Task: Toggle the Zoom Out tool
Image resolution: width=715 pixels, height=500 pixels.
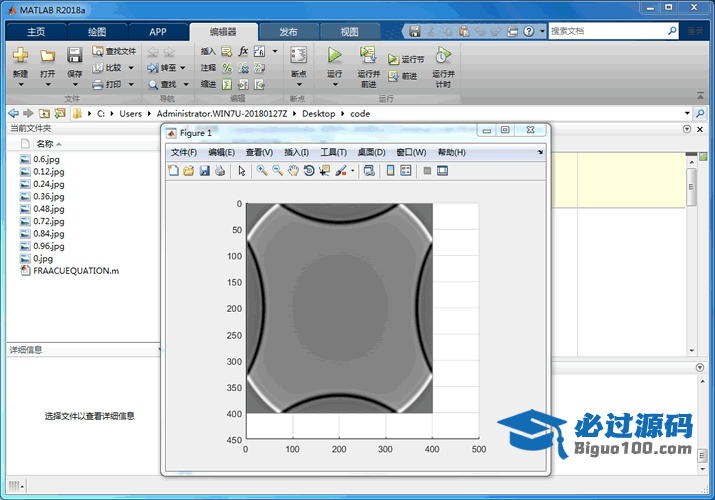Action: [277, 171]
